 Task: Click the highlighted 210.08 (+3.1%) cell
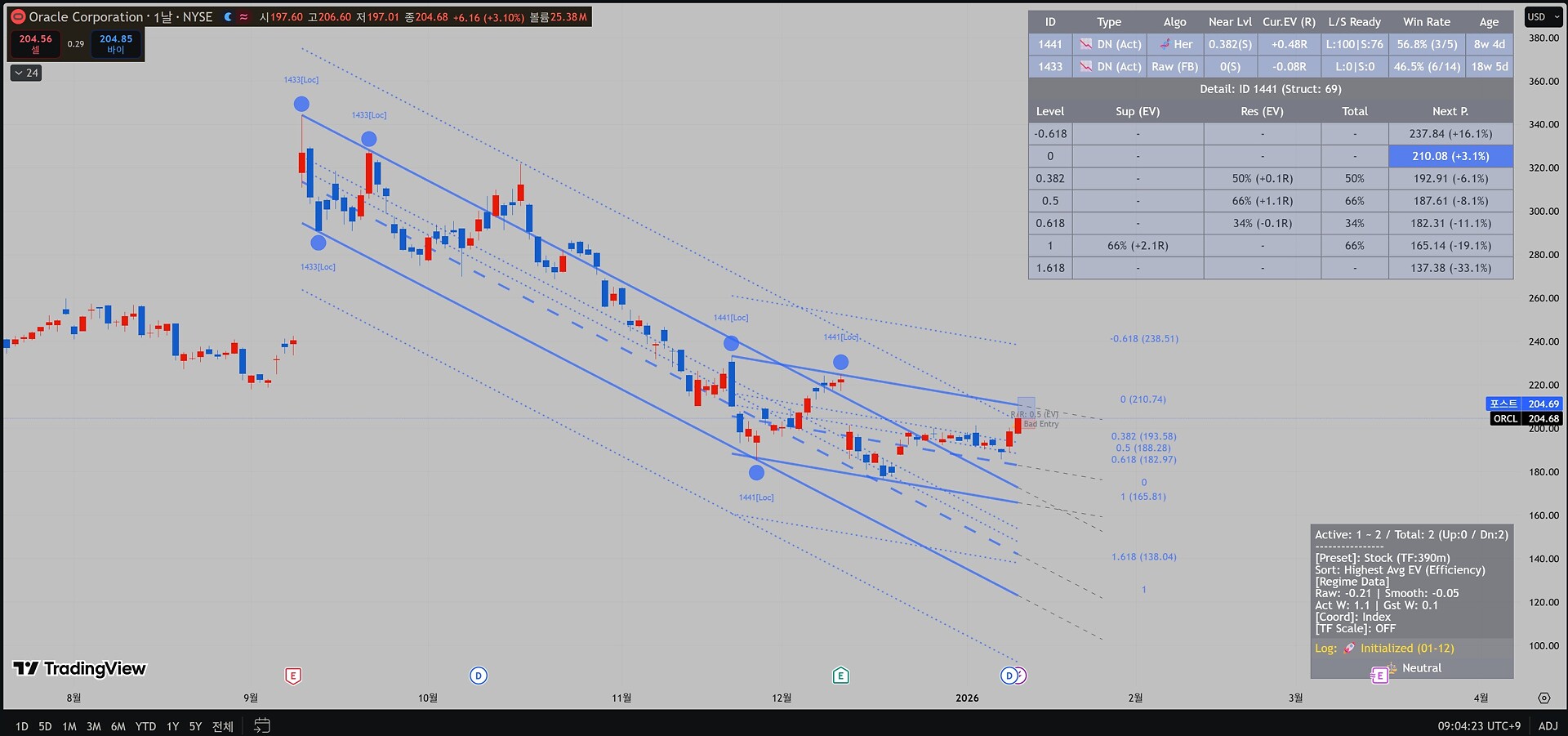1450,156
